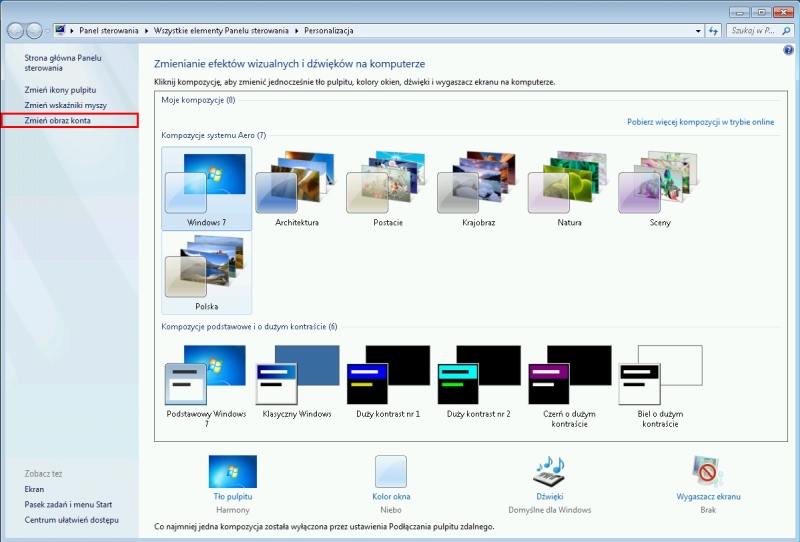
Task: Click Domyślne dla Windows sound scheme text
Action: (549, 510)
